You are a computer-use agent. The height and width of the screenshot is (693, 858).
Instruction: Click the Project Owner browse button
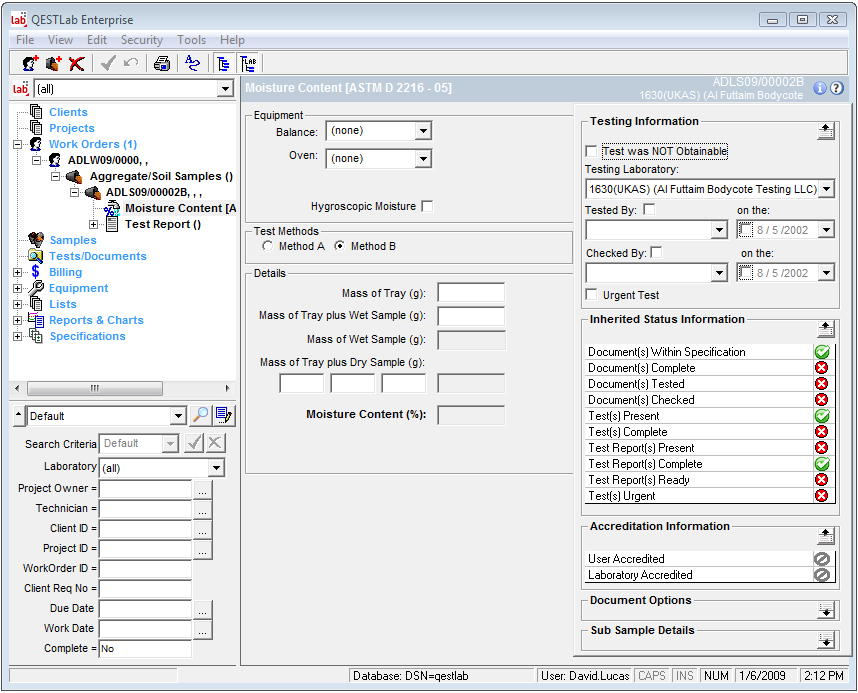pyautogui.click(x=203, y=490)
